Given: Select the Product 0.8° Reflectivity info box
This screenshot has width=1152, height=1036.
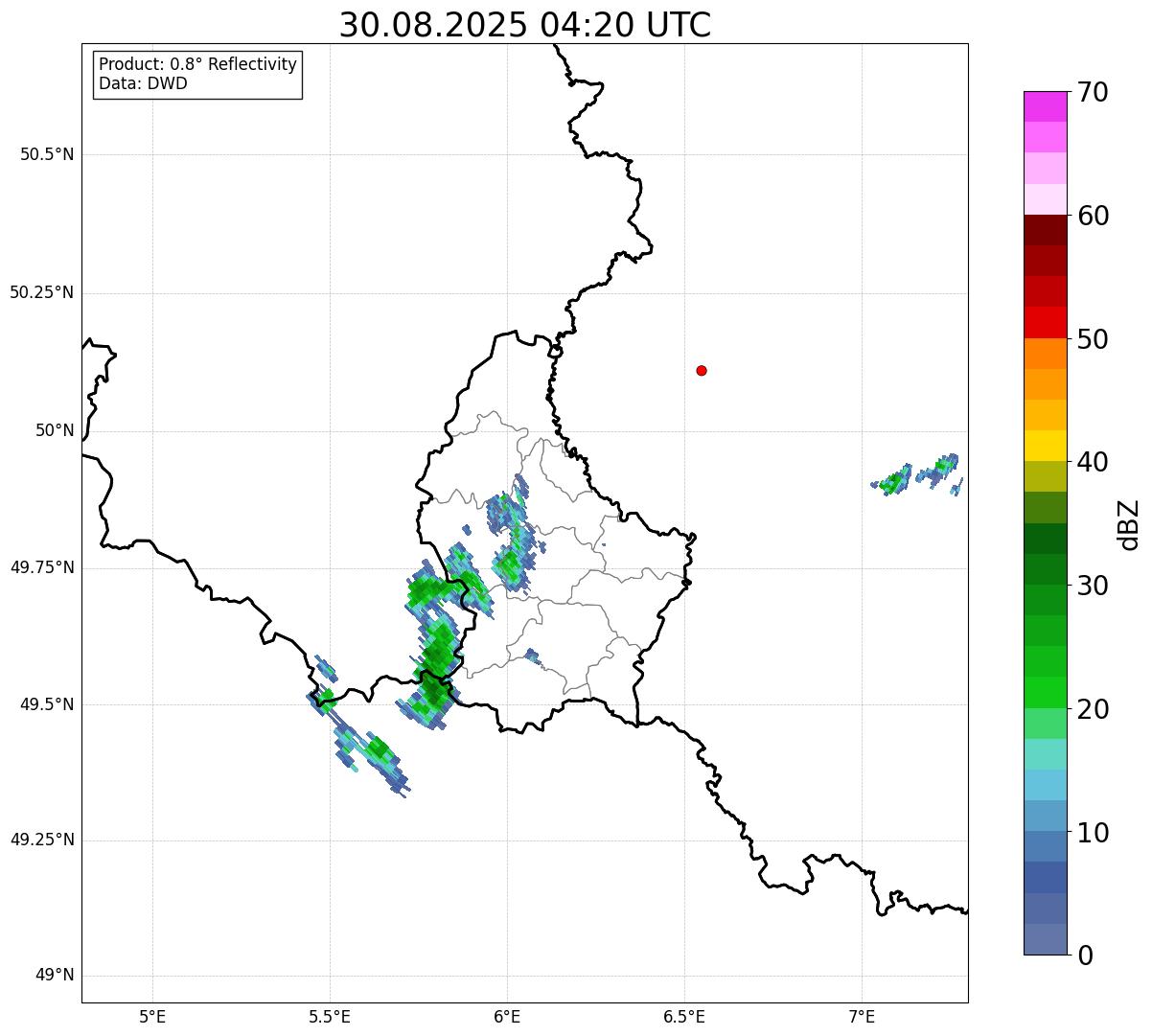Looking at the screenshot, I should coord(198,74).
